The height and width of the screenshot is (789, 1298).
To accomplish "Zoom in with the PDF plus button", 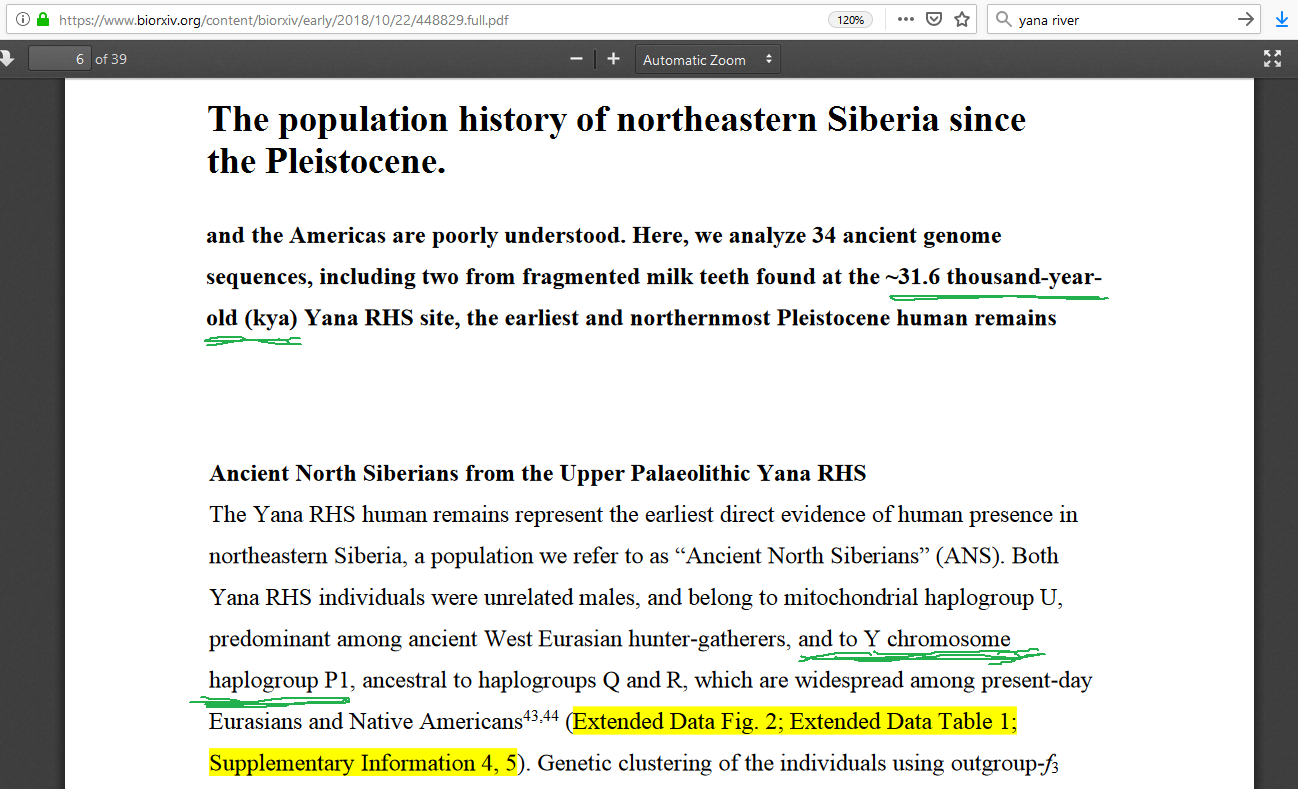I will coord(613,59).
